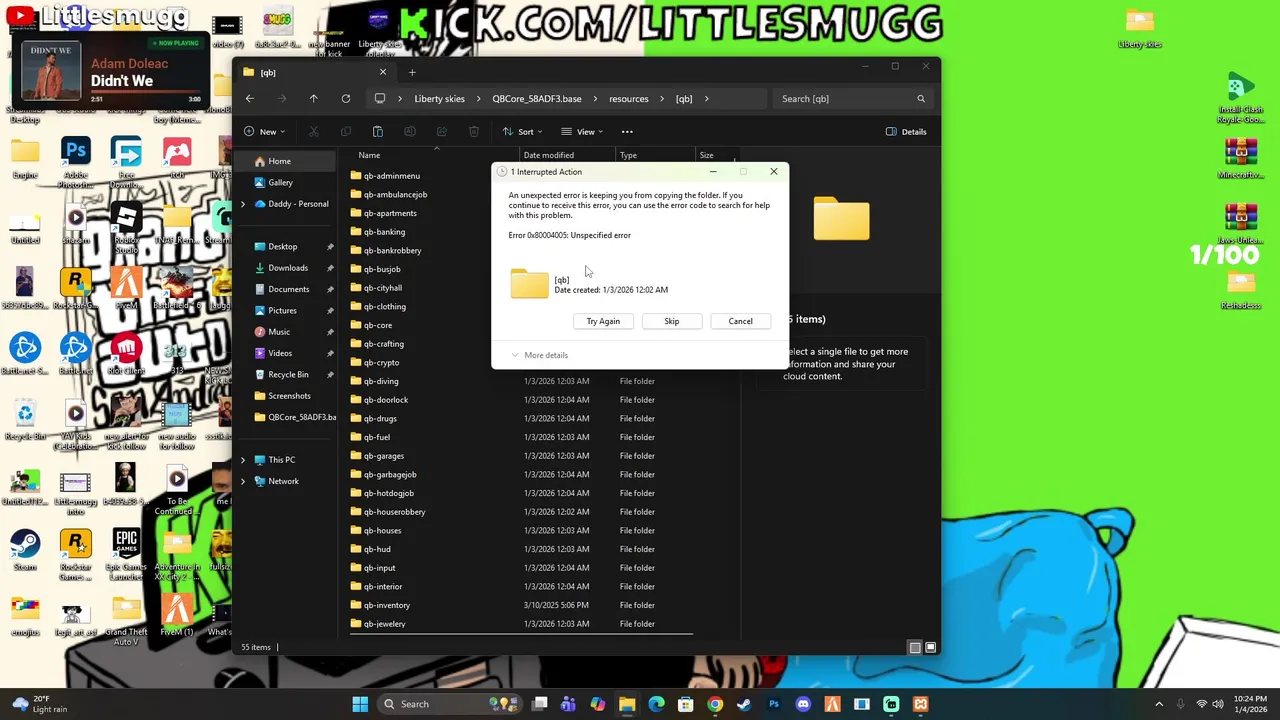Select the qb-inventory folder
Viewport: 1280px width, 720px height.
(x=387, y=605)
